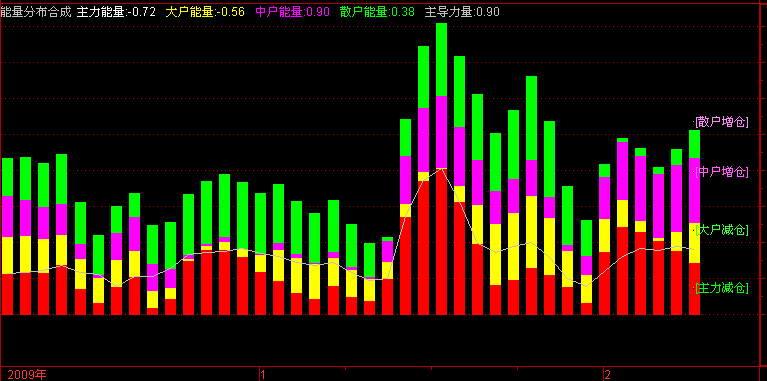Screen dimensions: 767x381
Task: Select the green 散户能量:0.38 readout
Action: tap(377, 12)
